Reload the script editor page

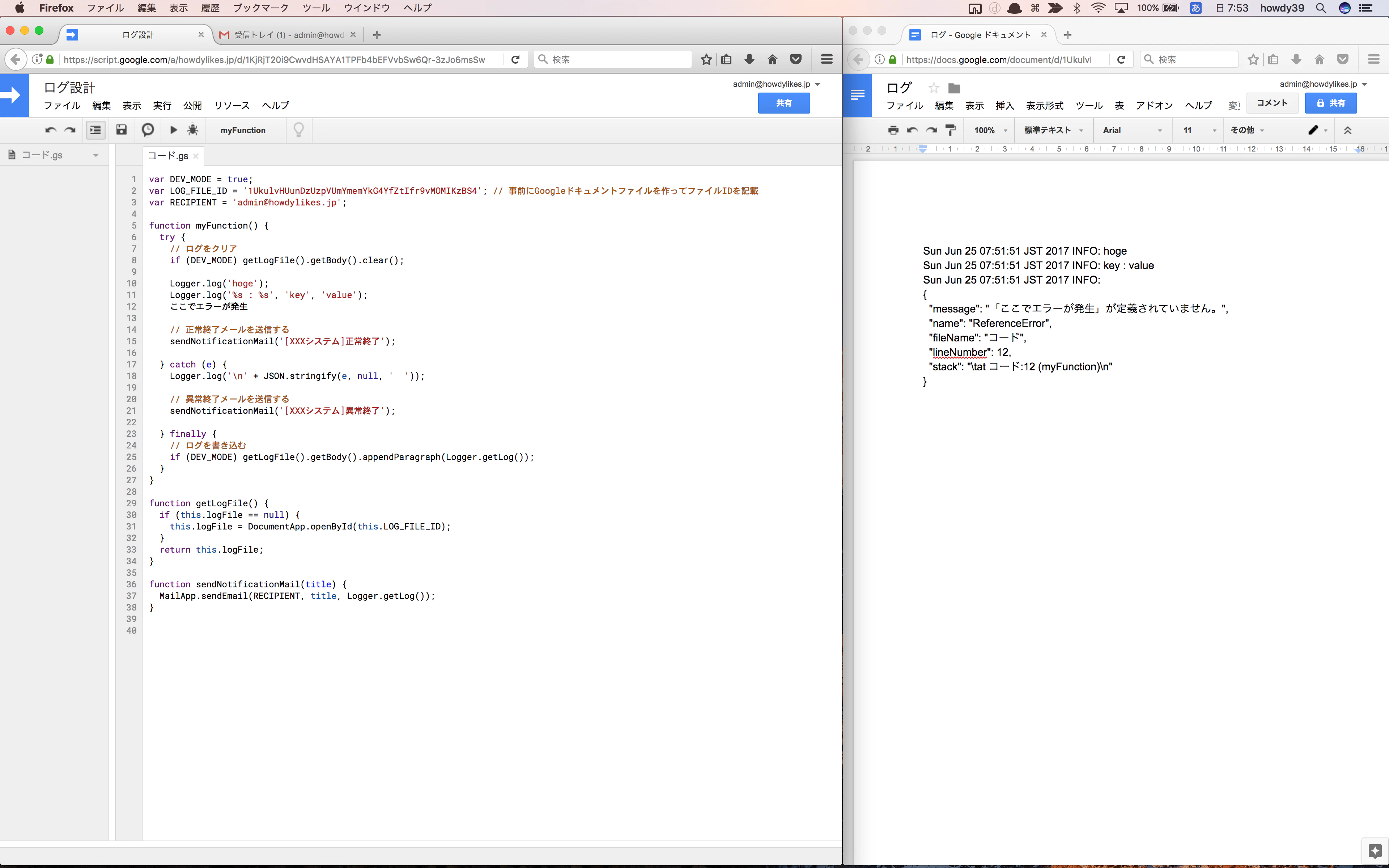(515, 59)
